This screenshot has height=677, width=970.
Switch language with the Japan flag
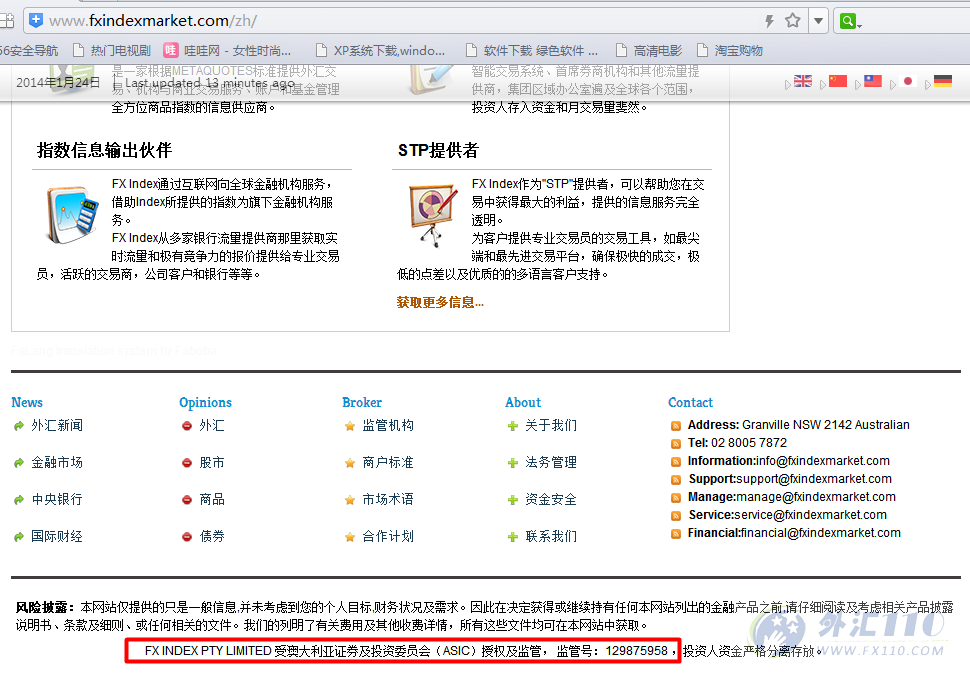[x=908, y=81]
